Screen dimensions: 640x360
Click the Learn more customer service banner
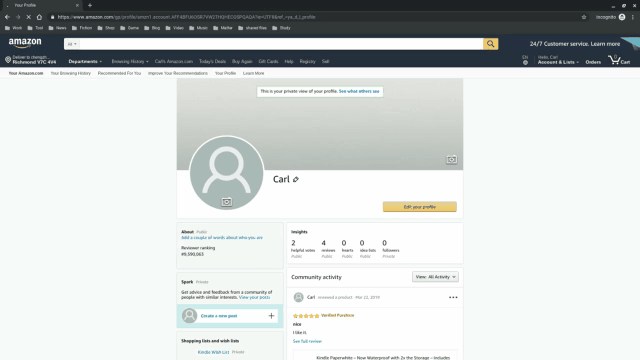point(575,44)
